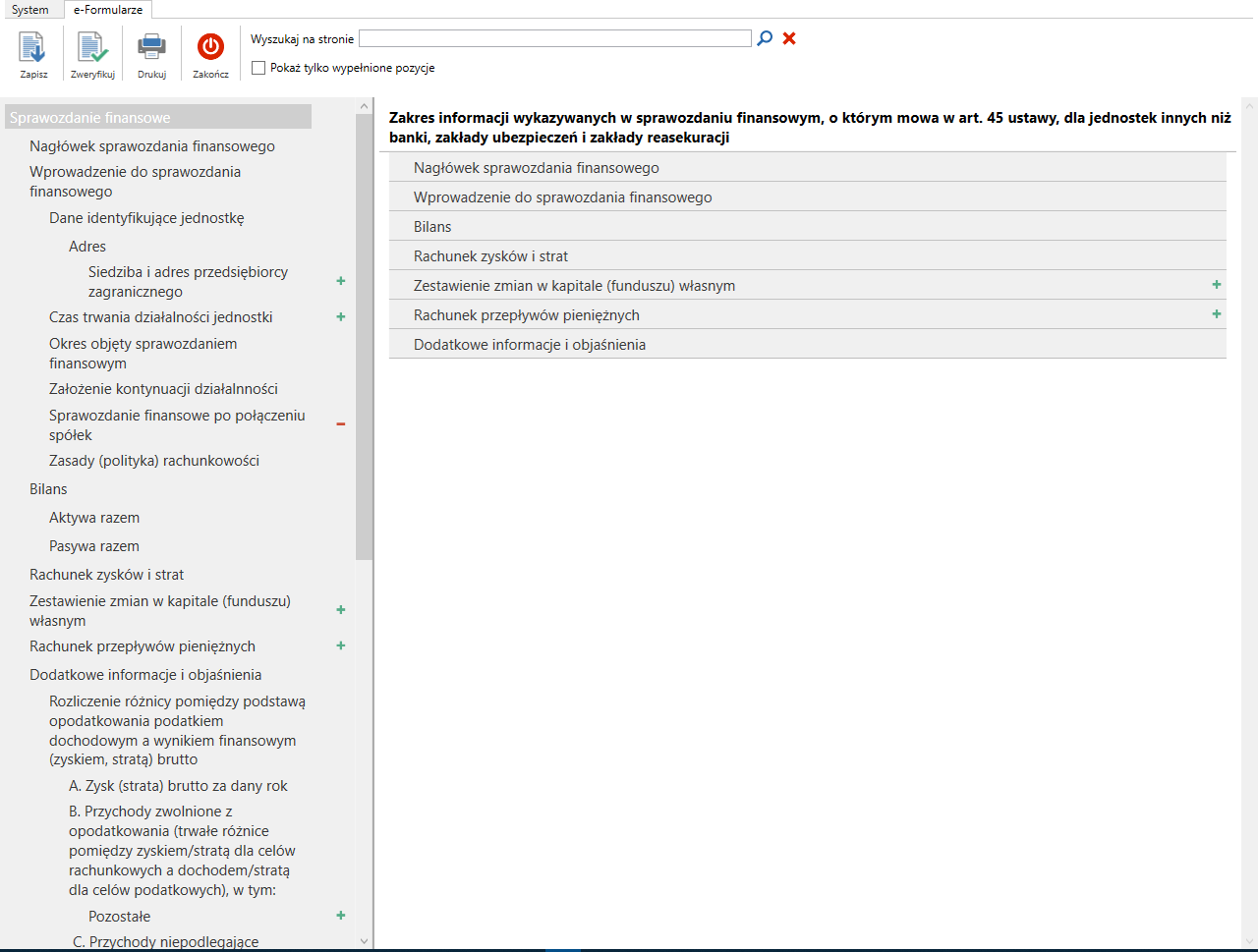1258x952 pixels.
Task: Click plus beside Zestawienie zmian in left tree
Action: click(x=341, y=610)
